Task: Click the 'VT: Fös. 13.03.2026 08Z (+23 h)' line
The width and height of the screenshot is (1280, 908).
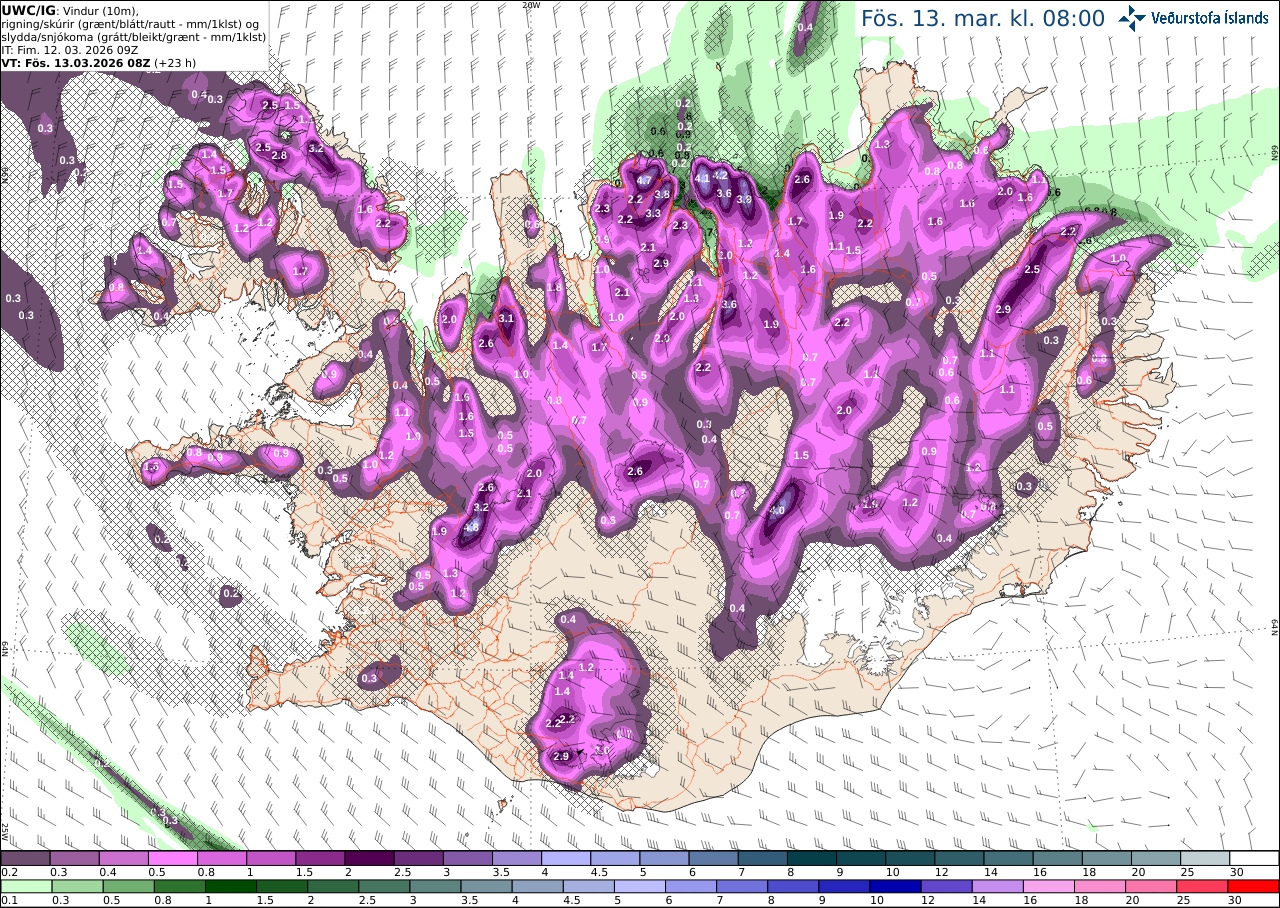Action: click(99, 62)
